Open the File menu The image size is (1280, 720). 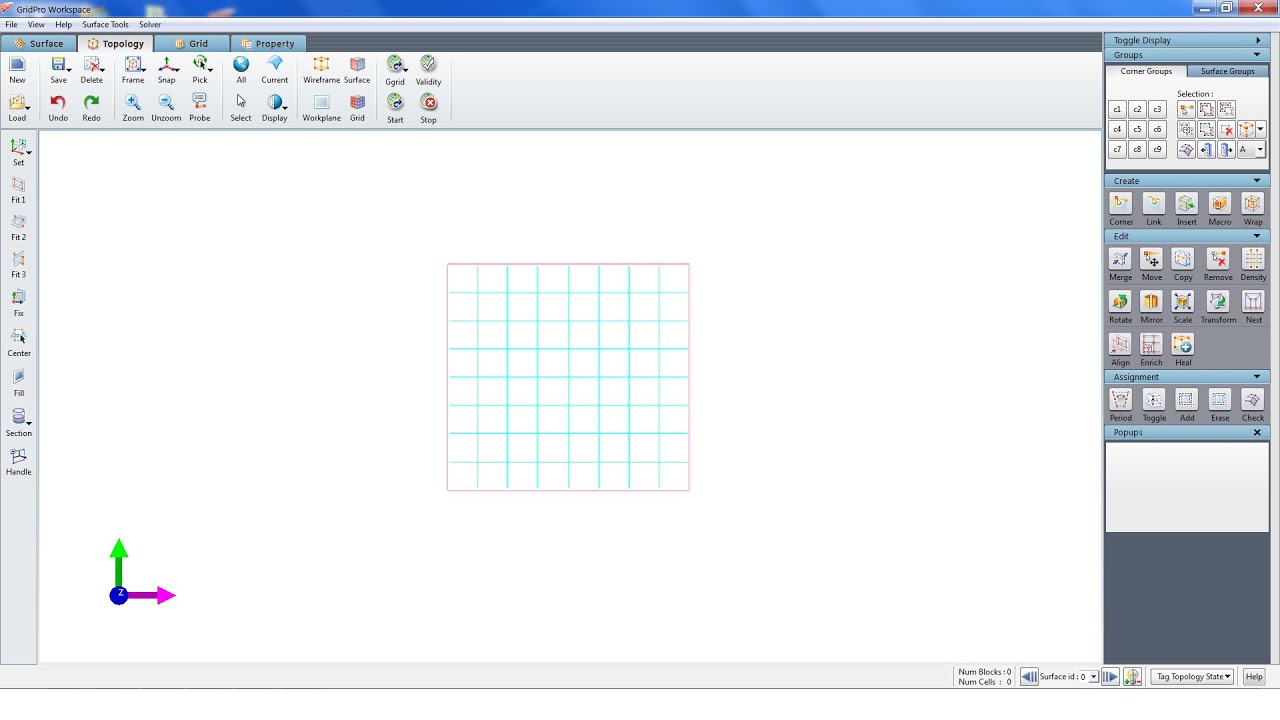pyautogui.click(x=11, y=24)
